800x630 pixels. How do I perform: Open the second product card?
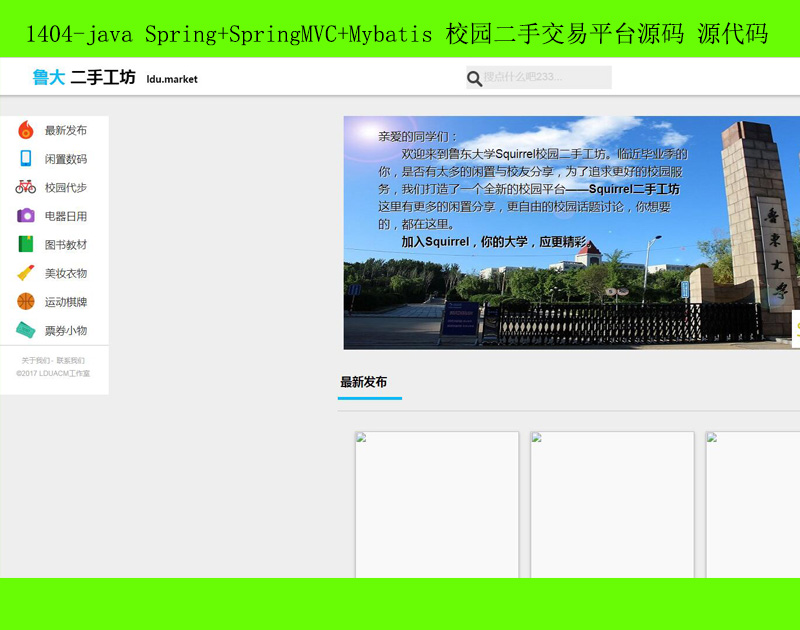(x=612, y=505)
